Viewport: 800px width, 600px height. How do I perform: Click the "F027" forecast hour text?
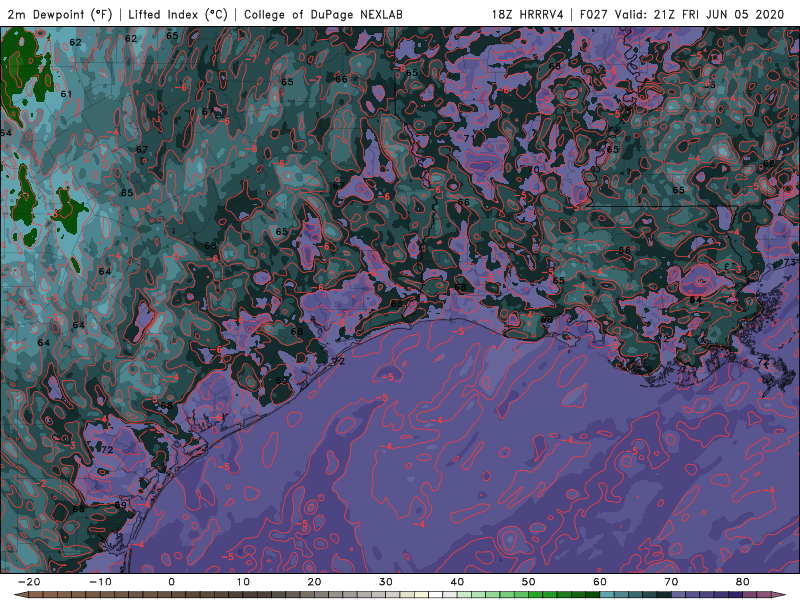[x=594, y=14]
